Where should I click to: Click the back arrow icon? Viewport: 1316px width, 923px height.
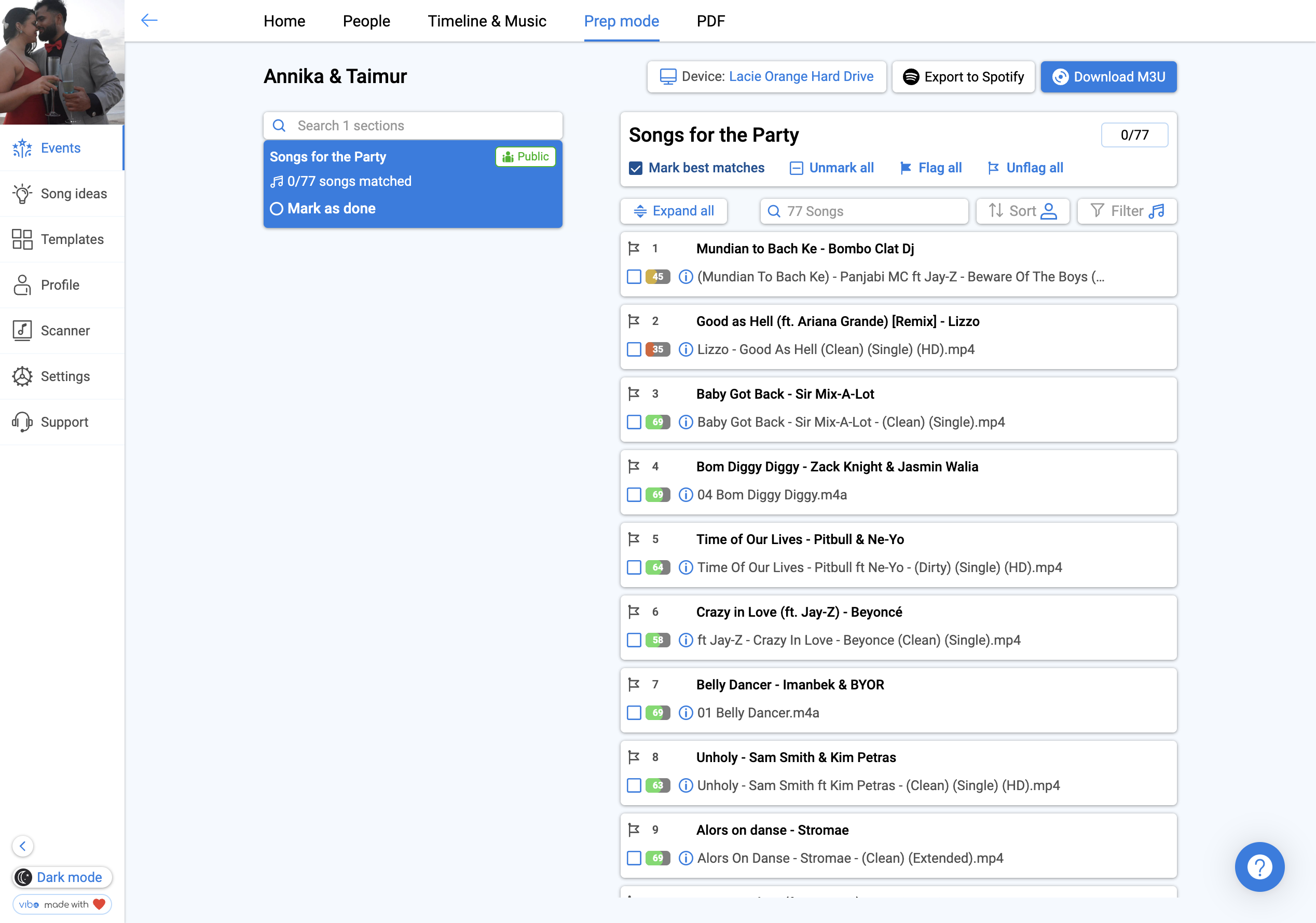[x=149, y=21]
